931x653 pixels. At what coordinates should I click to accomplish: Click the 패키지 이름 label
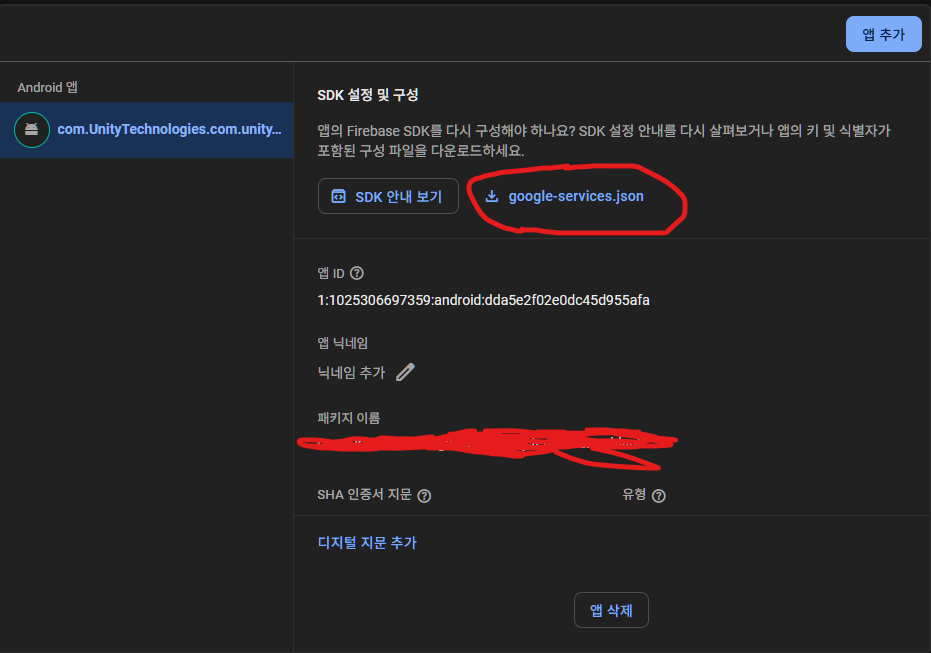pos(349,418)
